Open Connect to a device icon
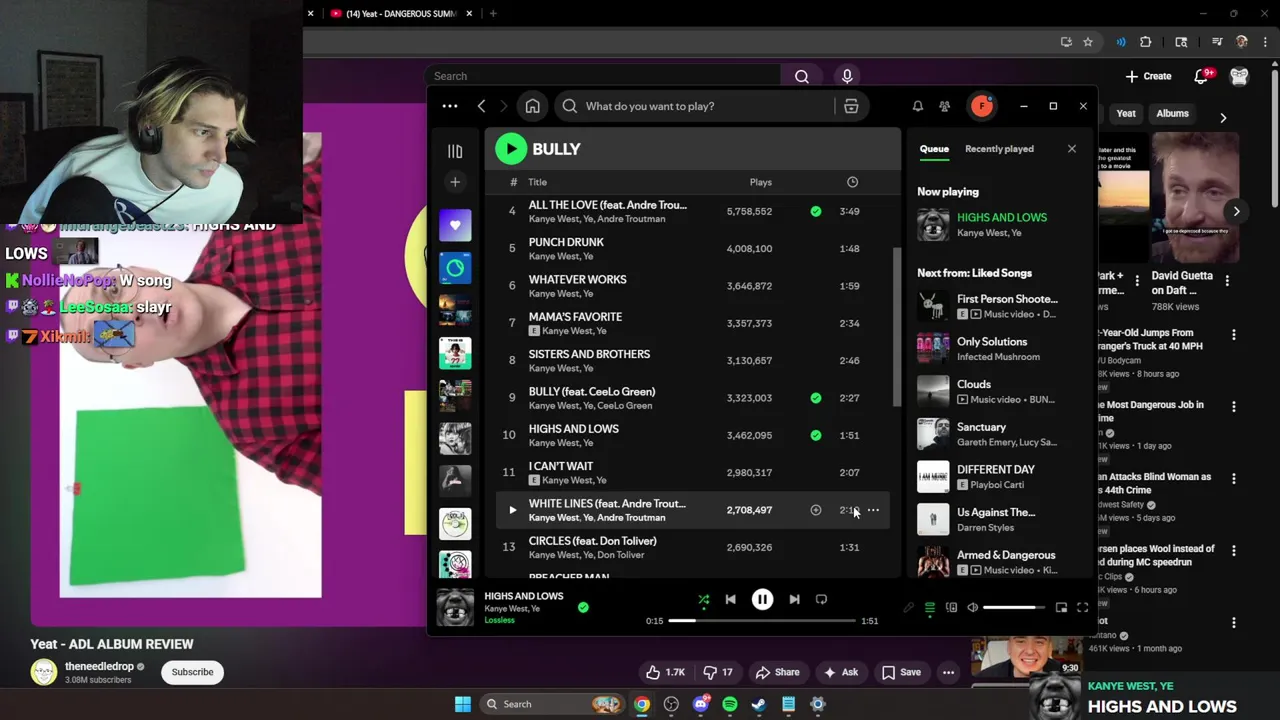The width and height of the screenshot is (1280, 720). tap(951, 607)
